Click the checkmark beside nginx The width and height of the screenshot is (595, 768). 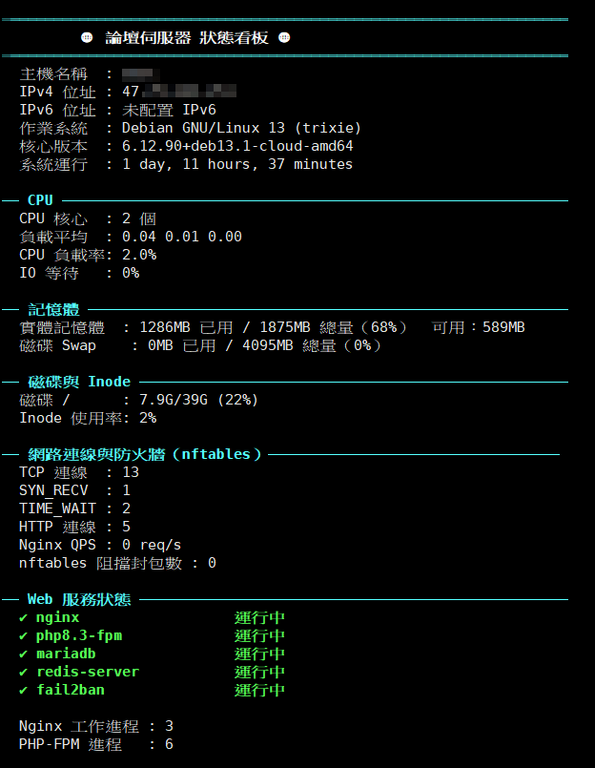coord(23,618)
